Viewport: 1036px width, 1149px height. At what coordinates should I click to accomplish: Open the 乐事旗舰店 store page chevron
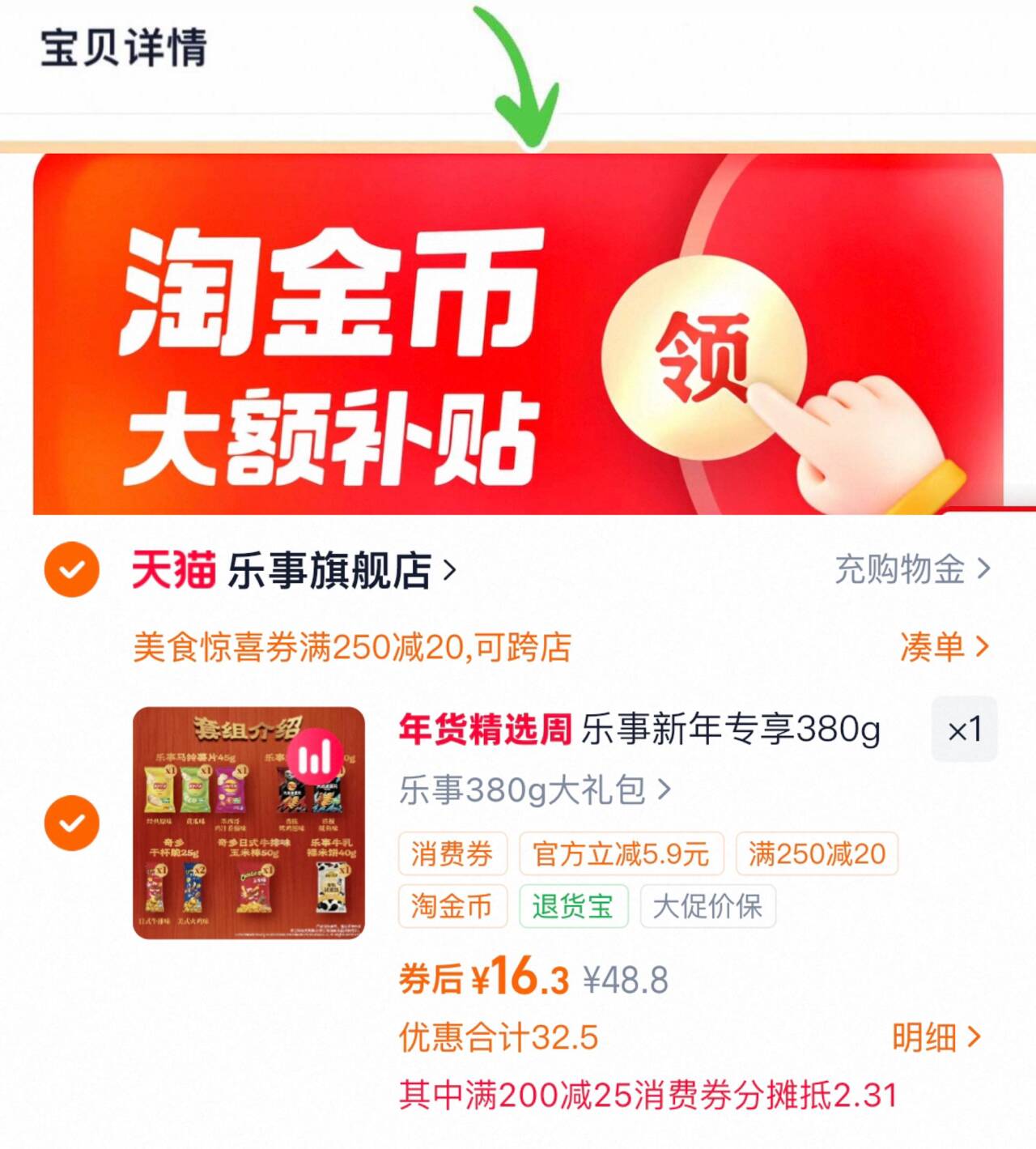450,571
